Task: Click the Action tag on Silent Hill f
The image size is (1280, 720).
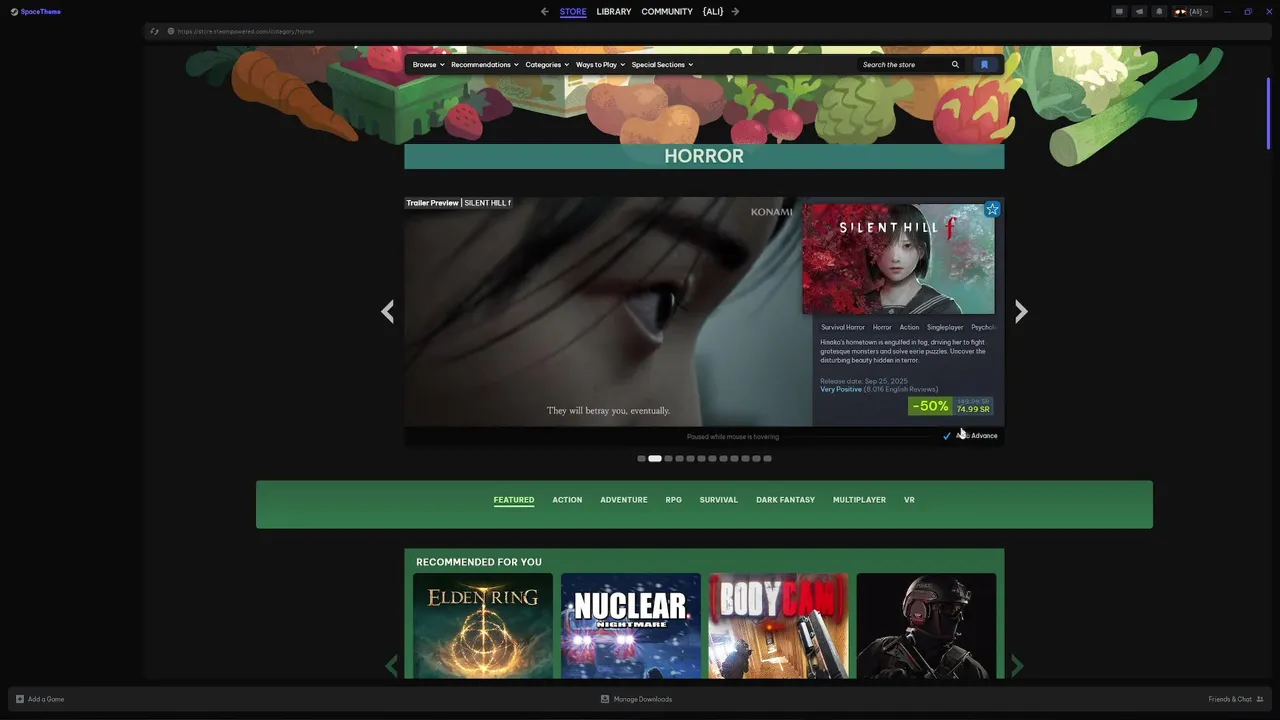Action: pyautogui.click(x=909, y=327)
